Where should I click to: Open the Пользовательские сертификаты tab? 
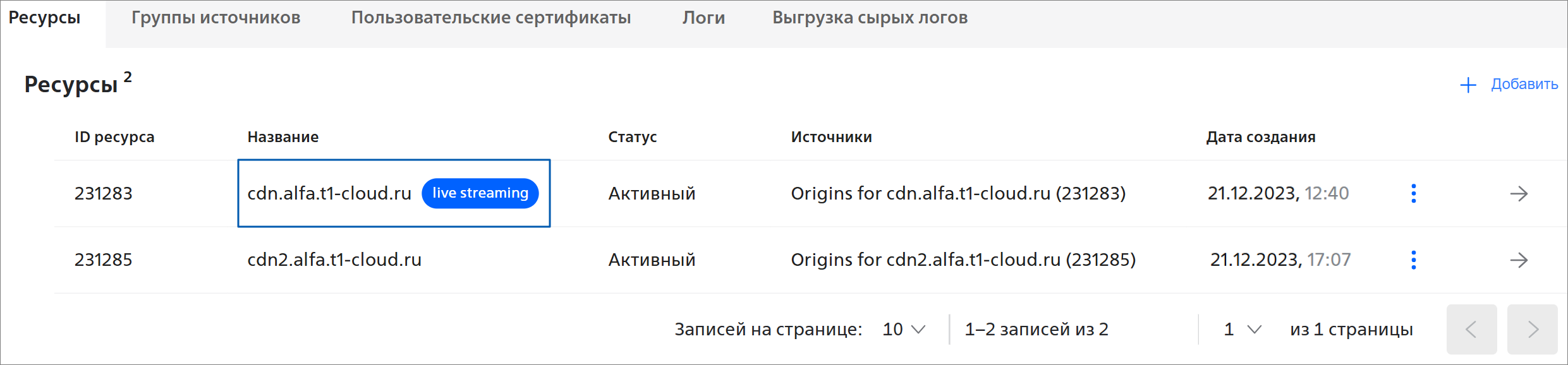tap(491, 18)
